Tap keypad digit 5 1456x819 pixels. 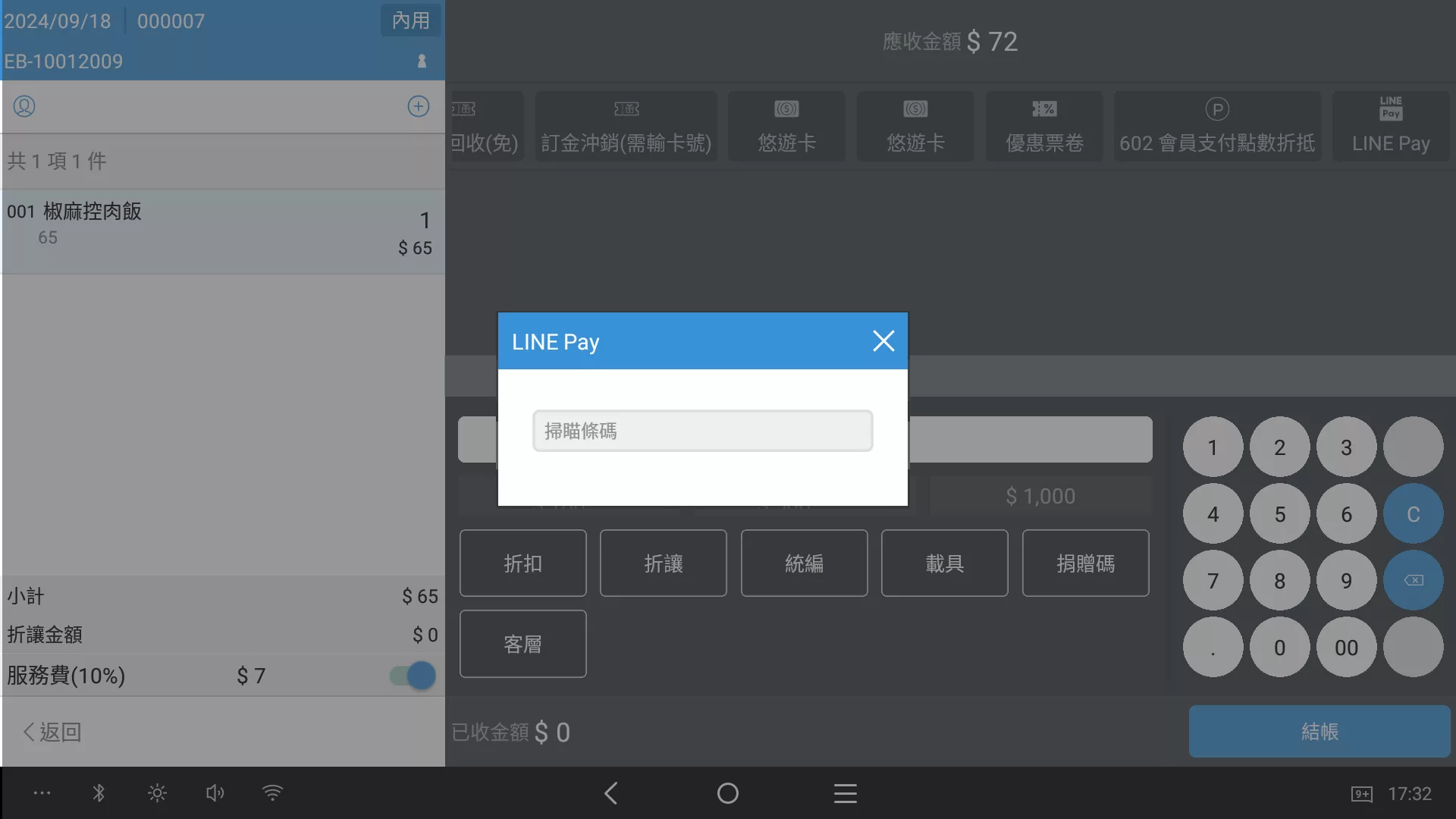pyautogui.click(x=1279, y=514)
